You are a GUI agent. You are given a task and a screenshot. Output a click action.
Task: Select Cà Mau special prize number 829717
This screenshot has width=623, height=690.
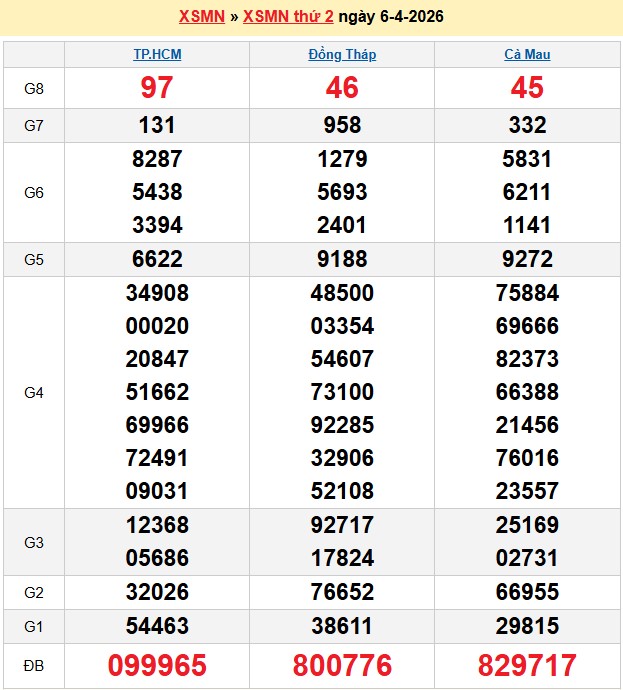527,665
